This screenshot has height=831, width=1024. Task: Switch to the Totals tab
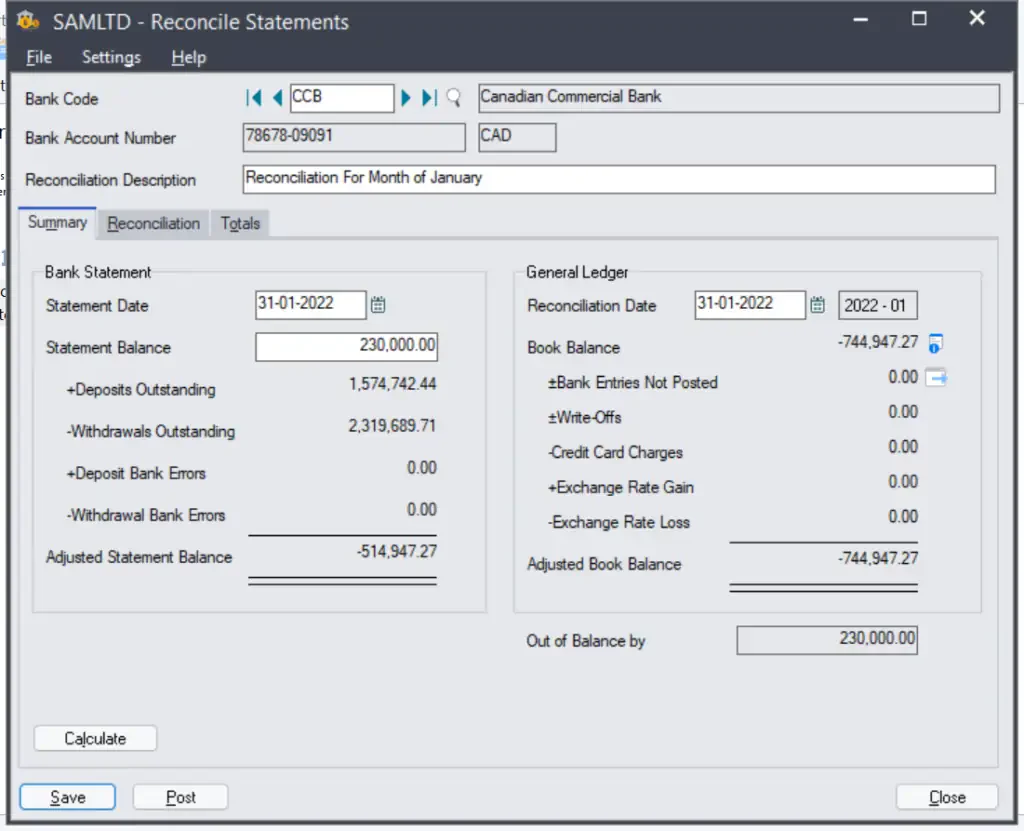click(x=240, y=223)
